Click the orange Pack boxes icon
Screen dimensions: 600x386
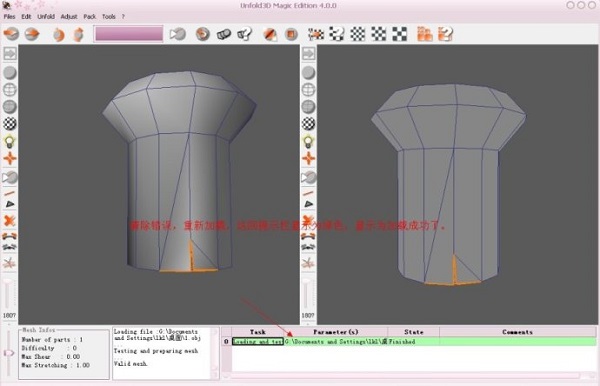424,34
